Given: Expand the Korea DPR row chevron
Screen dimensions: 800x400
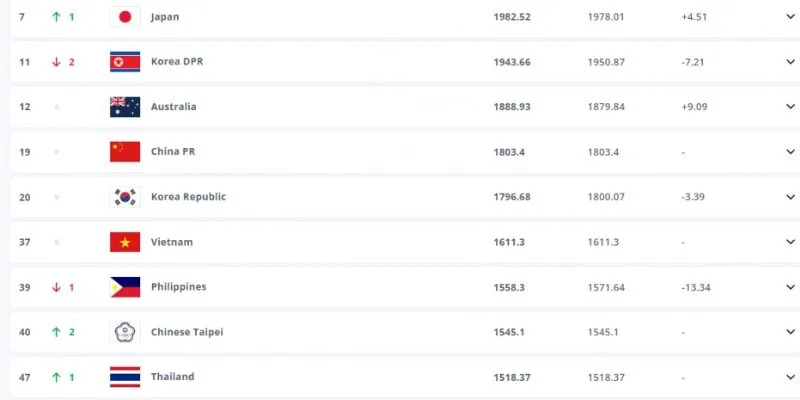Looking at the screenshot, I should (790, 62).
